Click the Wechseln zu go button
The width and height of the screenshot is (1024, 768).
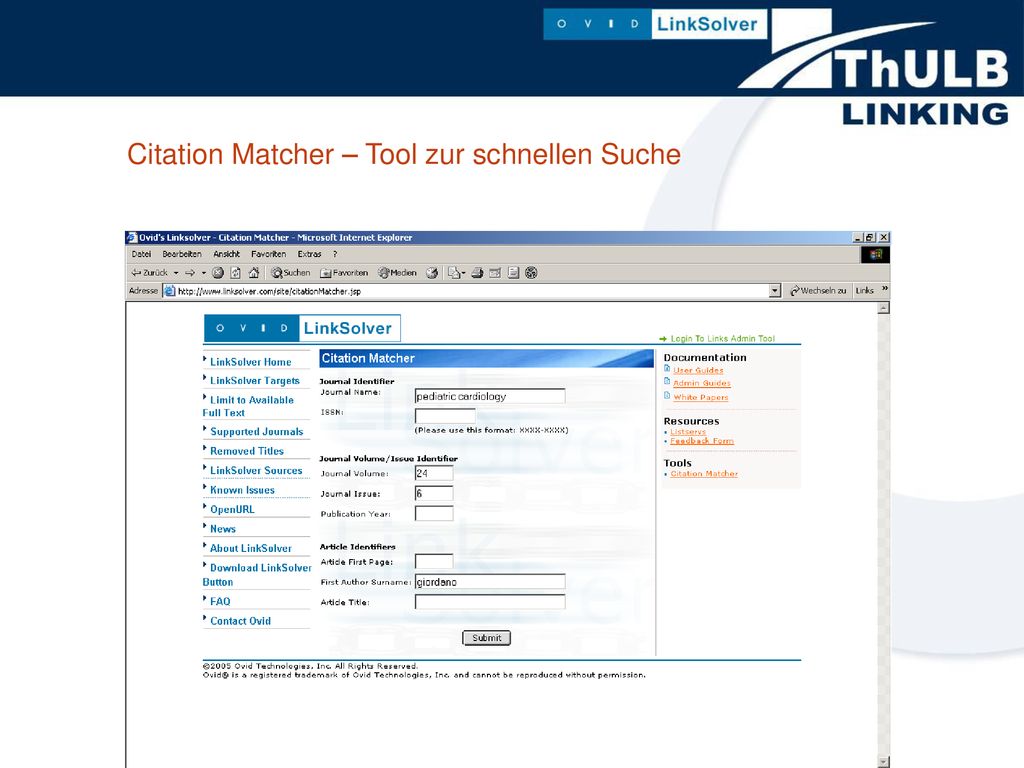click(x=818, y=291)
